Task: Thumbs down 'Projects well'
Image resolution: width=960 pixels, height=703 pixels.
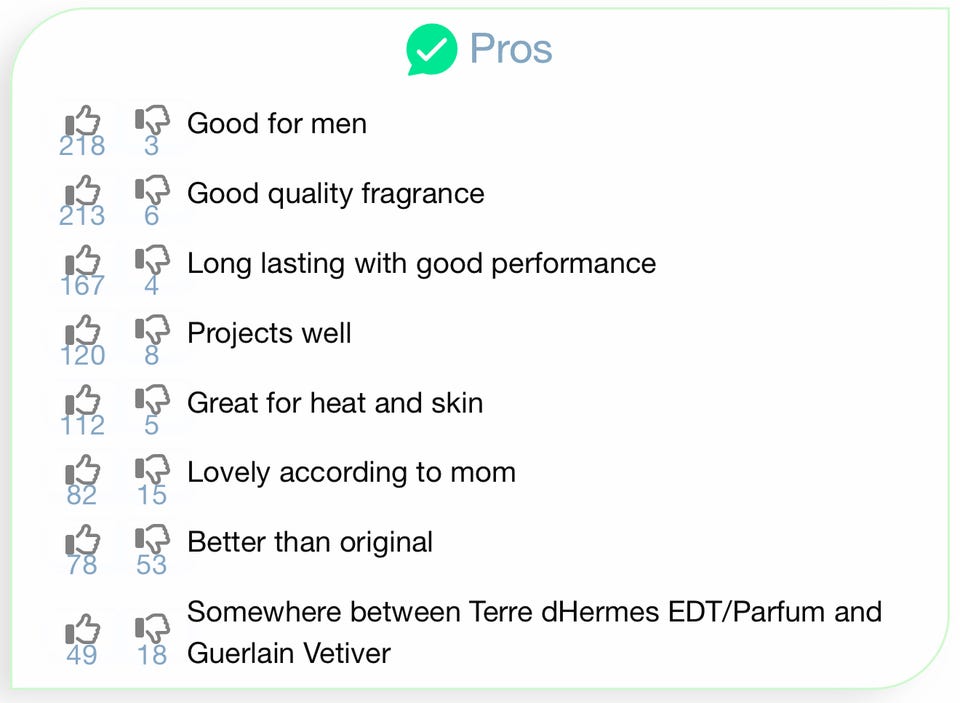Action: tap(152, 332)
